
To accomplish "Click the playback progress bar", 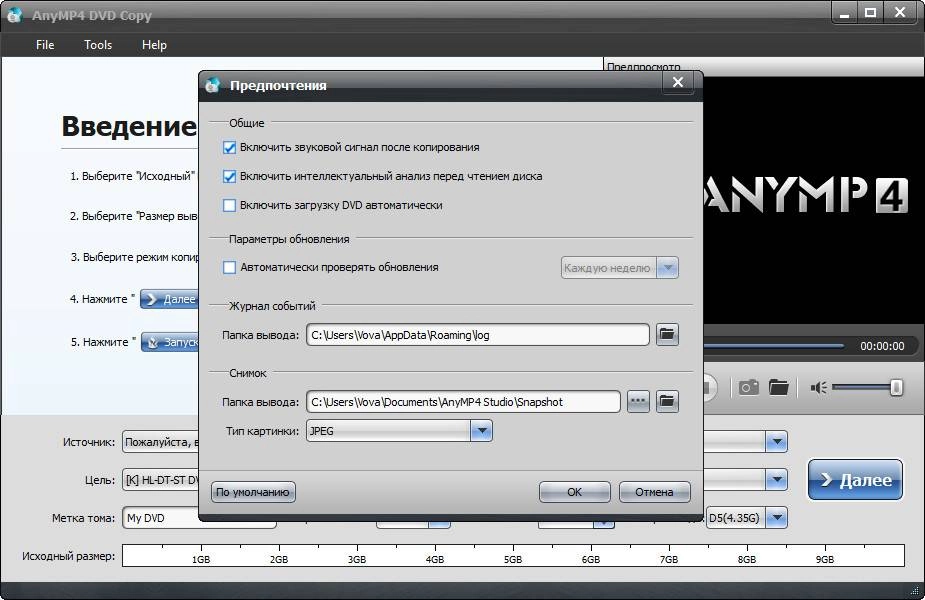I will coord(774,346).
